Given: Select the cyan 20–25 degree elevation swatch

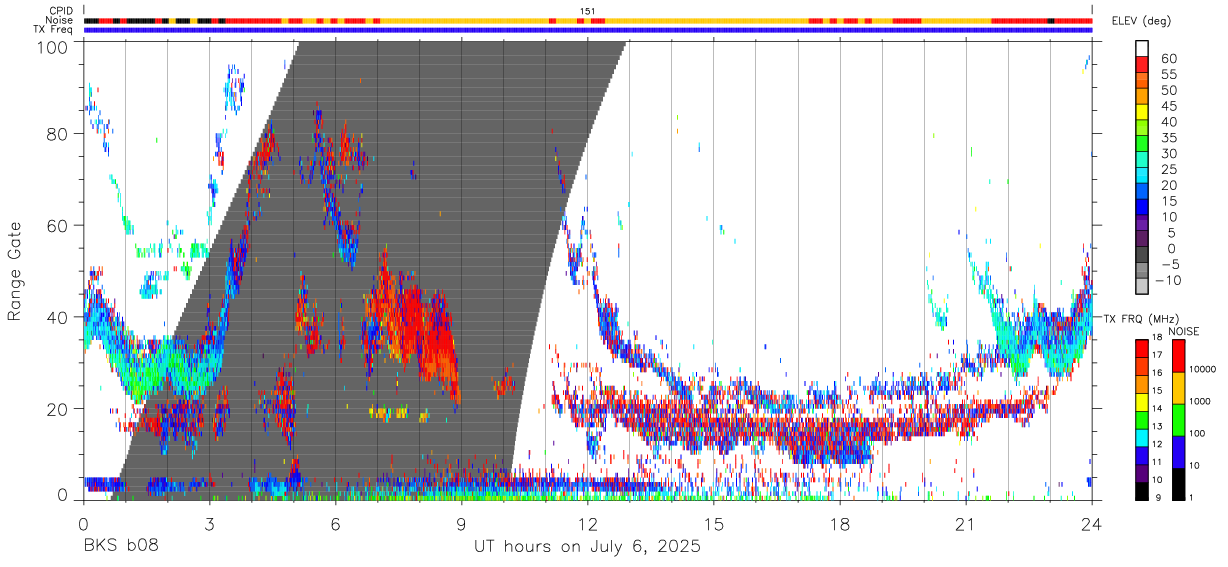Looking at the screenshot, I should 1142,176.
